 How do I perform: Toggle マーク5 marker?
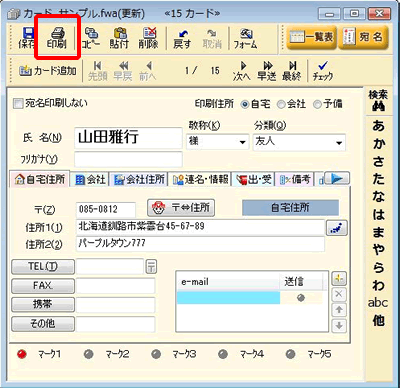tap(291, 354)
